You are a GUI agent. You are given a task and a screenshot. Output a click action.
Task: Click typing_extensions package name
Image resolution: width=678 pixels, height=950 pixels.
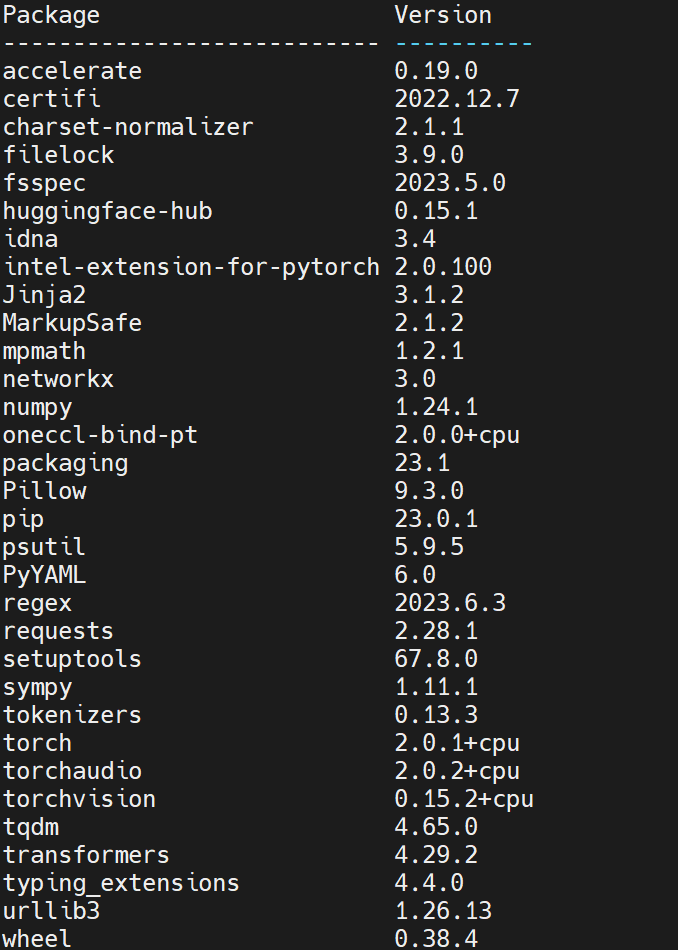[x=121, y=883]
